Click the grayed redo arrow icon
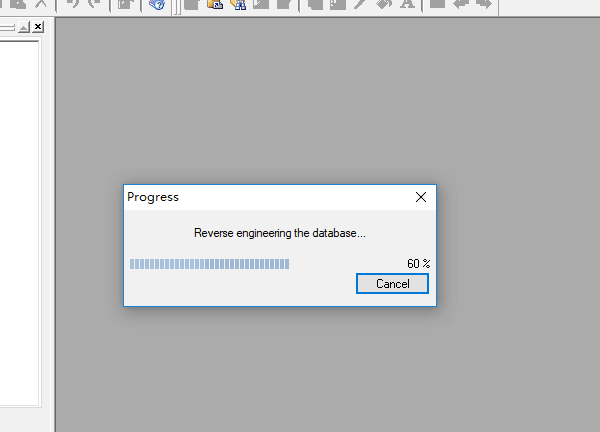 tap(94, 4)
